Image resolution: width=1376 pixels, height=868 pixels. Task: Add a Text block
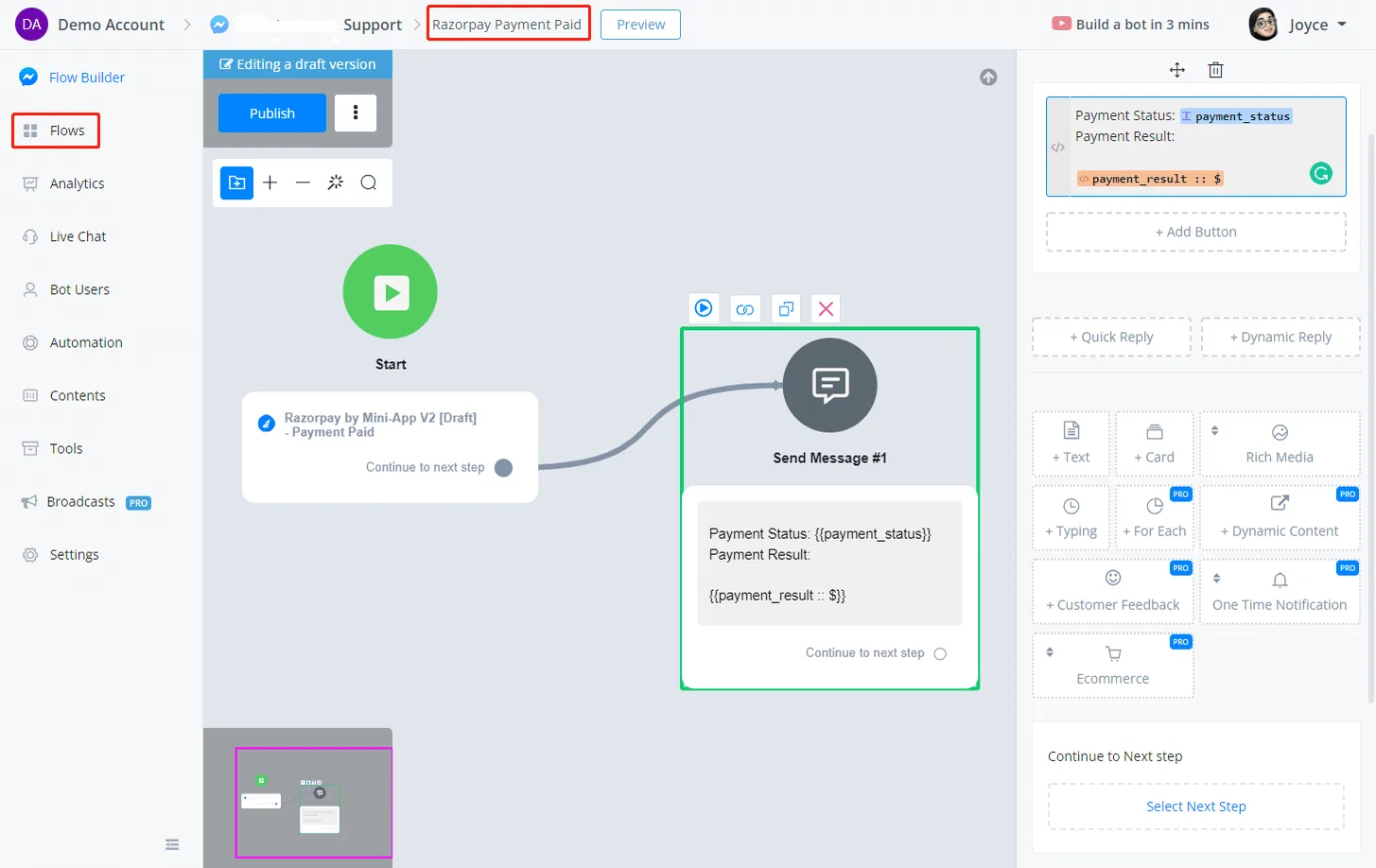click(x=1071, y=443)
